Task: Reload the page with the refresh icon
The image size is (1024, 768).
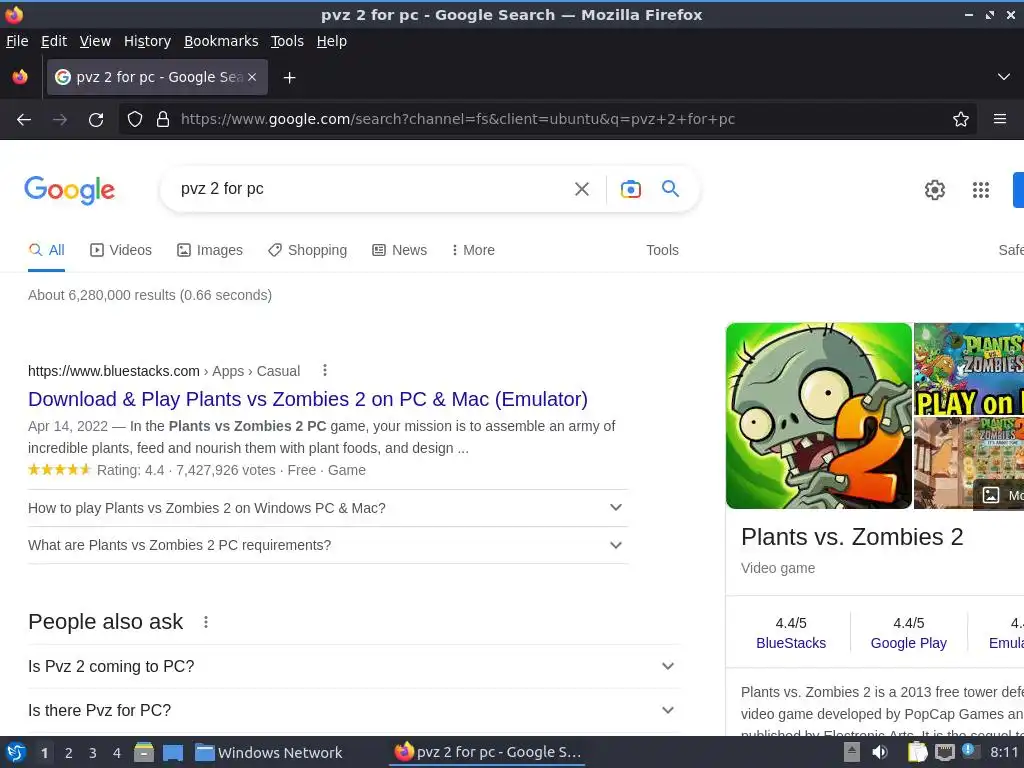Action: (96, 120)
